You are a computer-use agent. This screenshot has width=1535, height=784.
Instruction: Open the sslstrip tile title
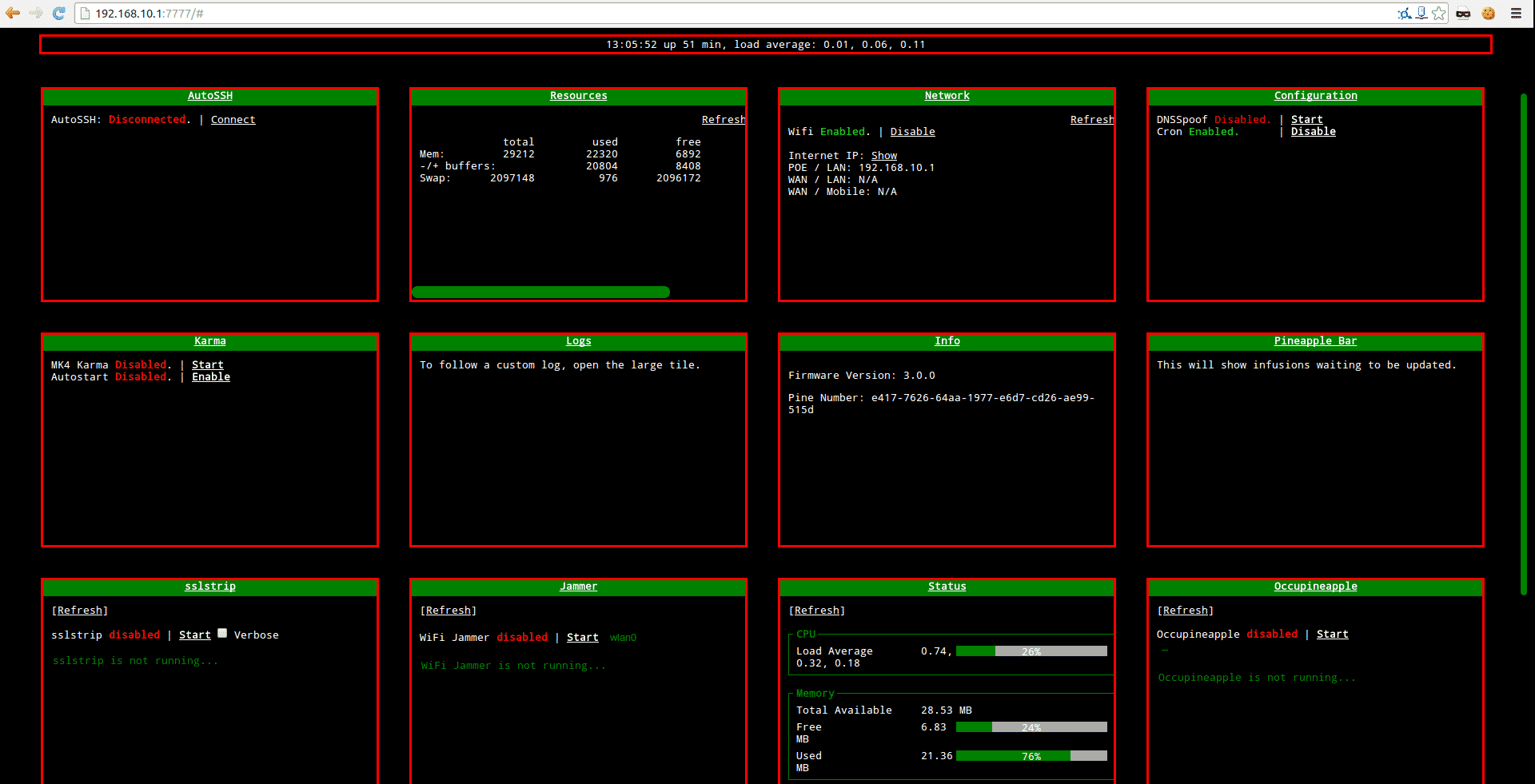[x=210, y=587]
